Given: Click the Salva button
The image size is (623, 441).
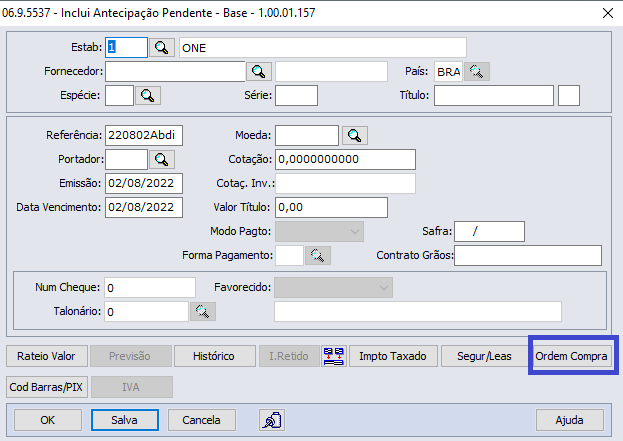Looking at the screenshot, I should point(125,420).
